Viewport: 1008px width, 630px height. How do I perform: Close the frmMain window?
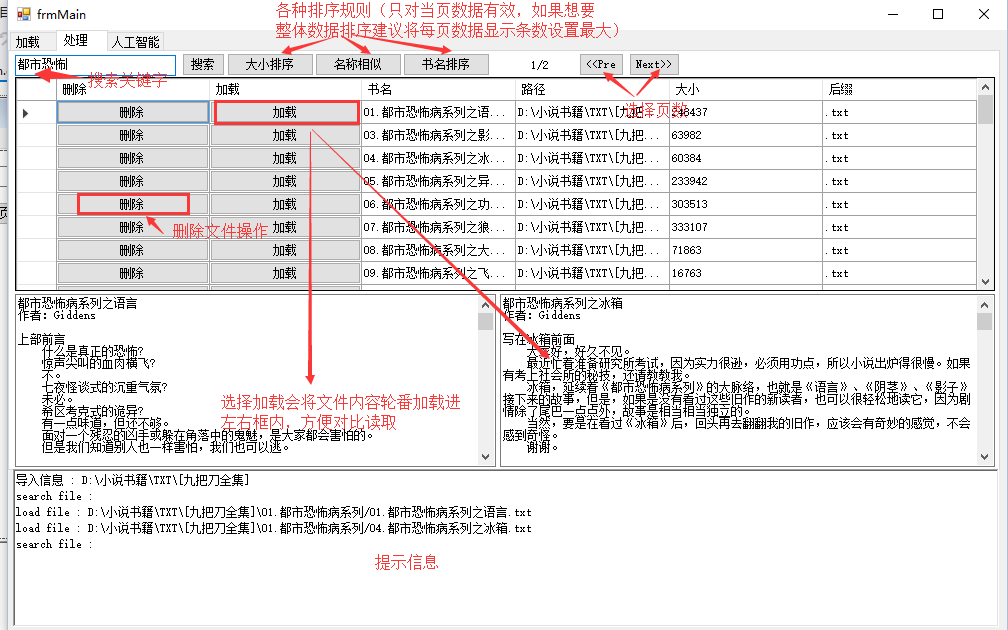[984, 14]
